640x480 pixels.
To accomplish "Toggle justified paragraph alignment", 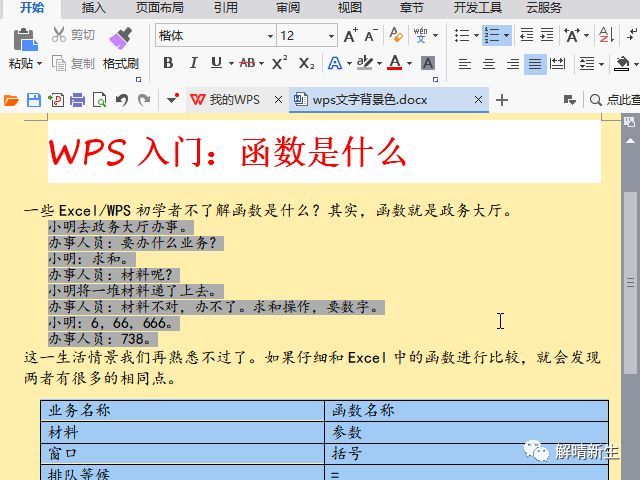I will (x=535, y=64).
